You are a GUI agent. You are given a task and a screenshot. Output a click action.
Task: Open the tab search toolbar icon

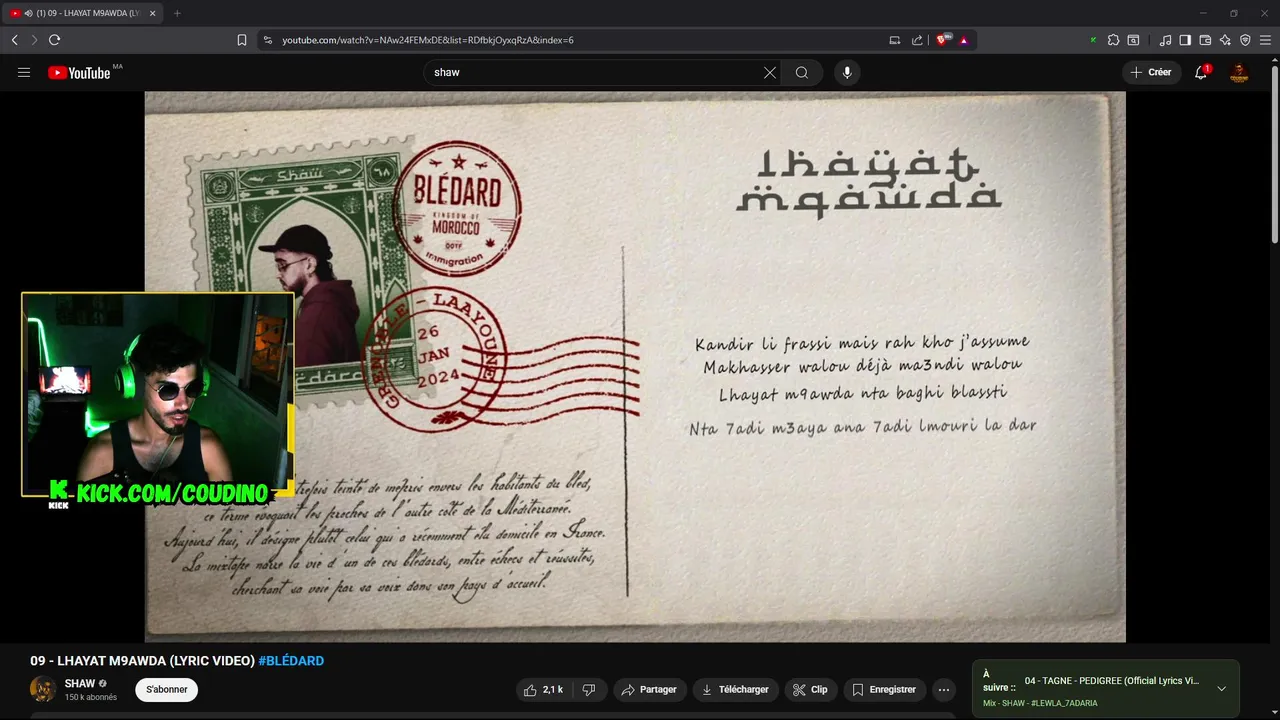point(1133,40)
